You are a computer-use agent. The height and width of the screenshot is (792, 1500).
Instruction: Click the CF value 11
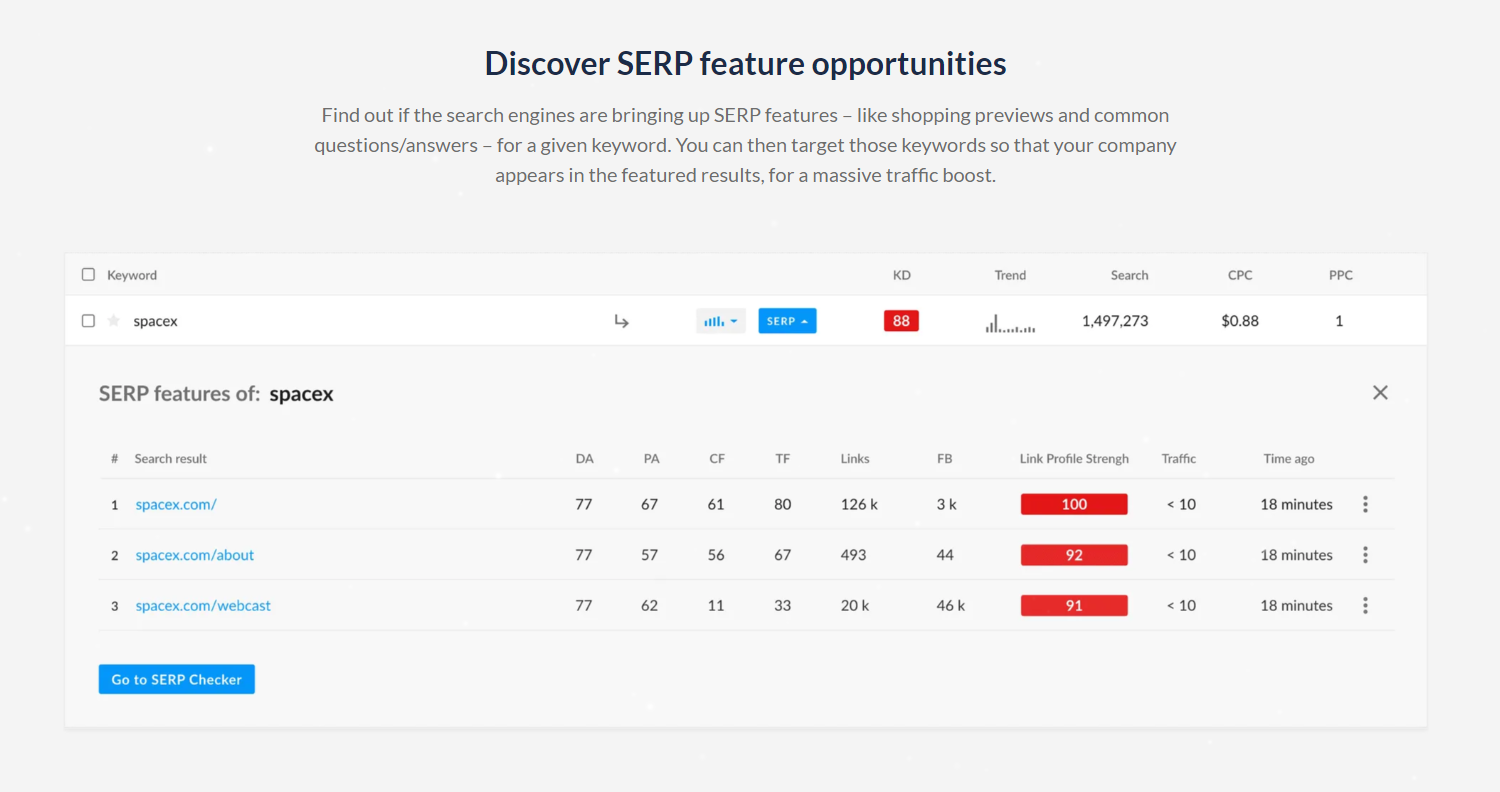tap(716, 605)
